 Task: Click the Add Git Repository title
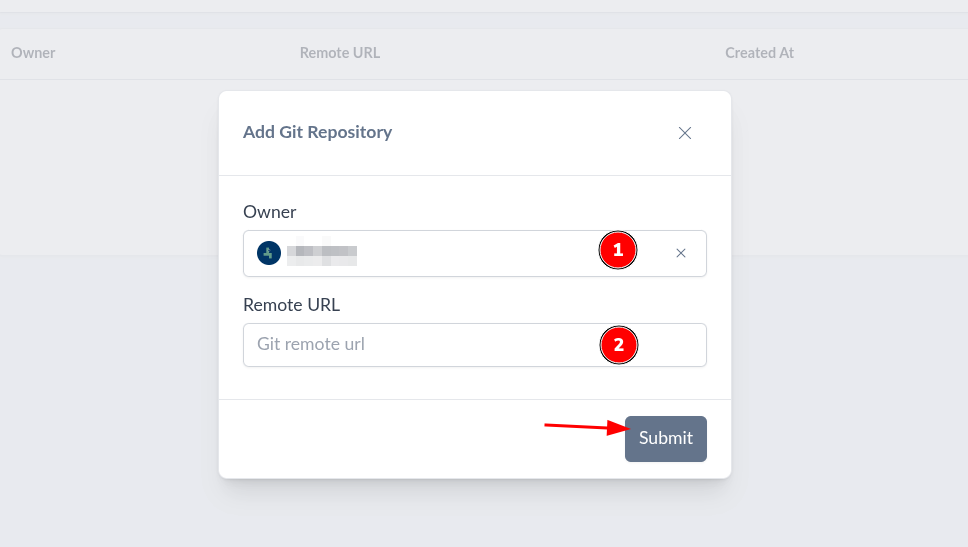click(x=317, y=132)
